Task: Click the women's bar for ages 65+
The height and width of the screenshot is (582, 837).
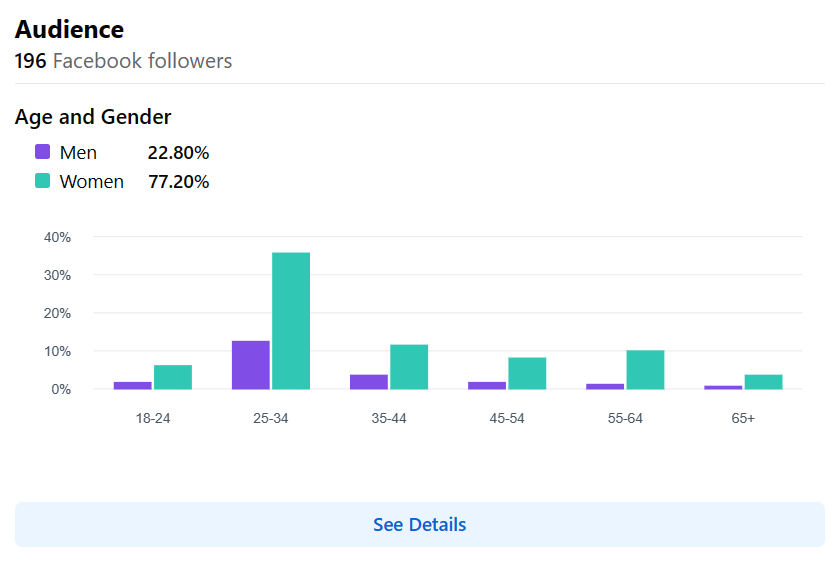Action: pyautogui.click(x=763, y=382)
